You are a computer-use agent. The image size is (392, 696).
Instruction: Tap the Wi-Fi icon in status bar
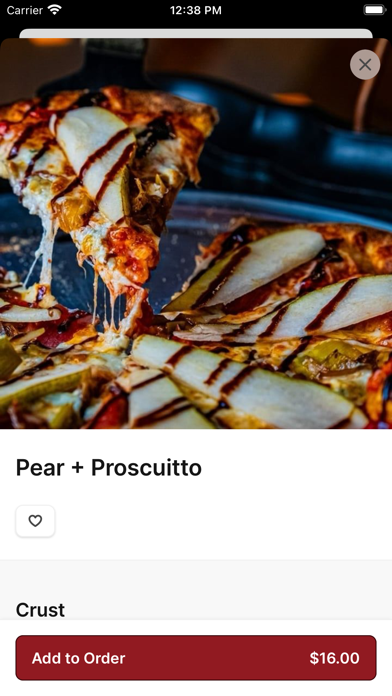pos(55,10)
